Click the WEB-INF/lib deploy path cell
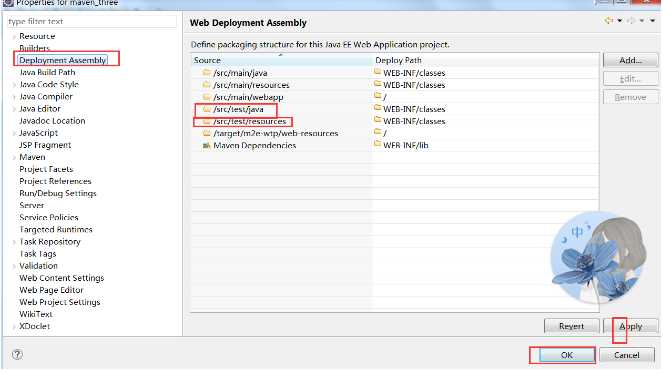Viewport: 663px width, 374px height. [405, 145]
